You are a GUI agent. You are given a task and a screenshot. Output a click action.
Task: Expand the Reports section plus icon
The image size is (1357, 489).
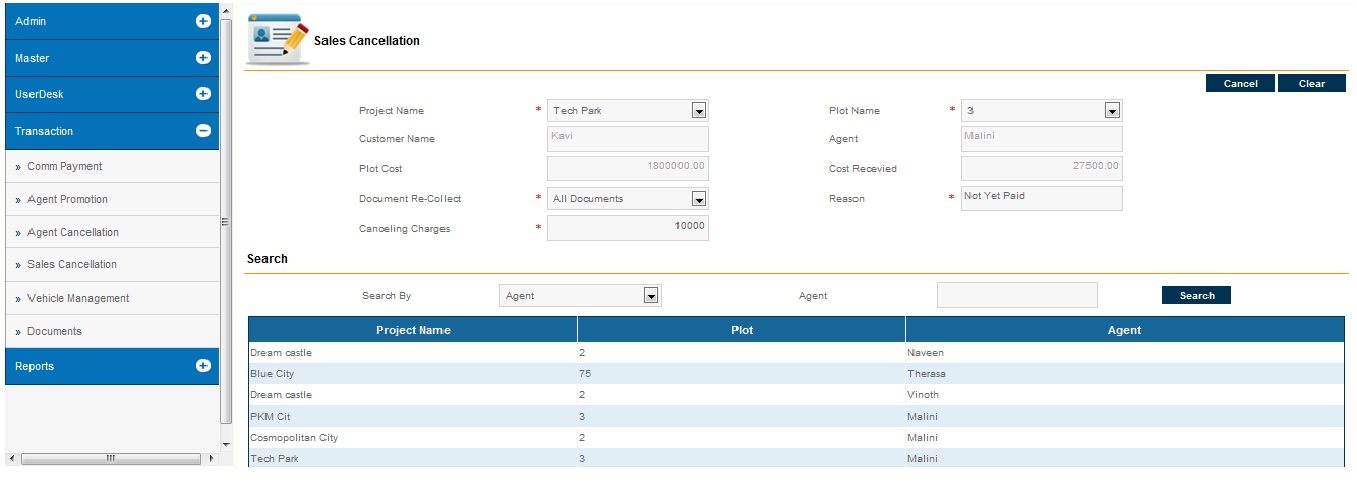(x=203, y=366)
